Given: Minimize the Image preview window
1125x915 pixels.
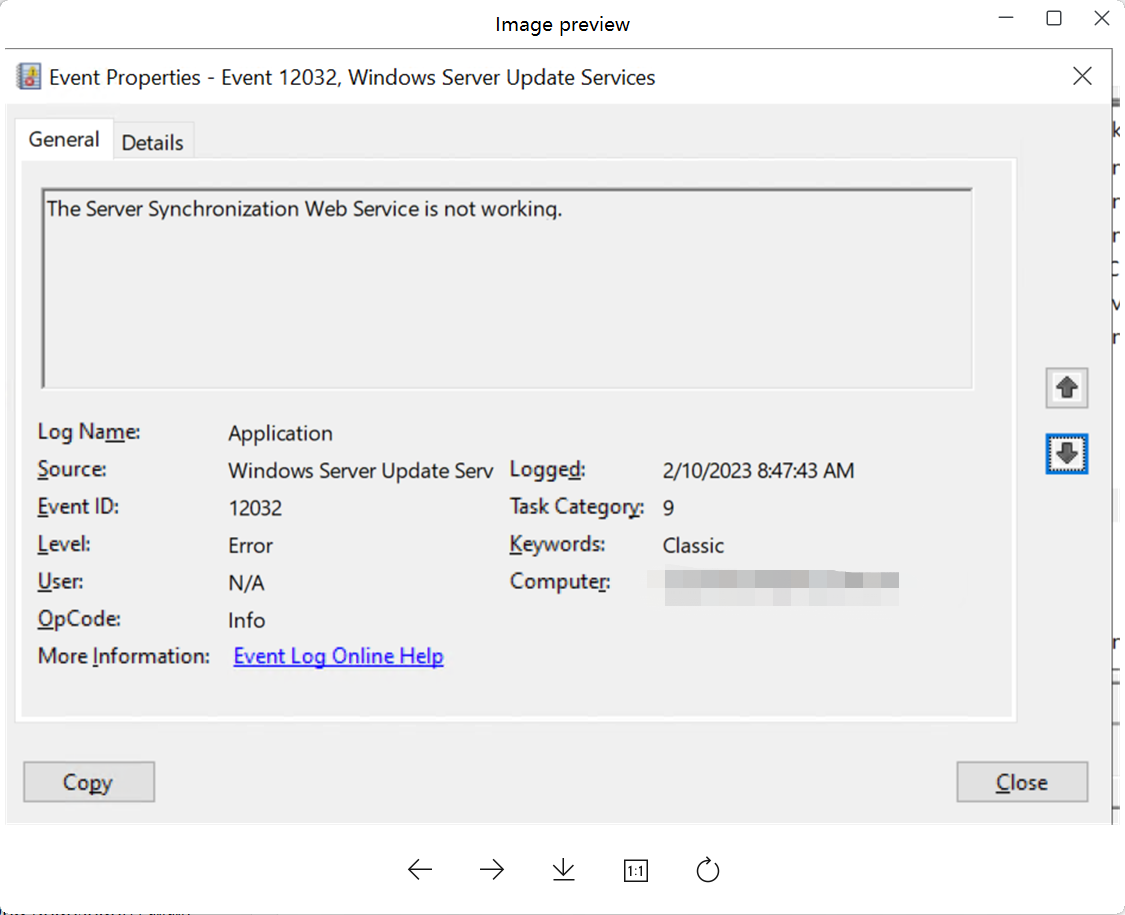Looking at the screenshot, I should [1006, 18].
